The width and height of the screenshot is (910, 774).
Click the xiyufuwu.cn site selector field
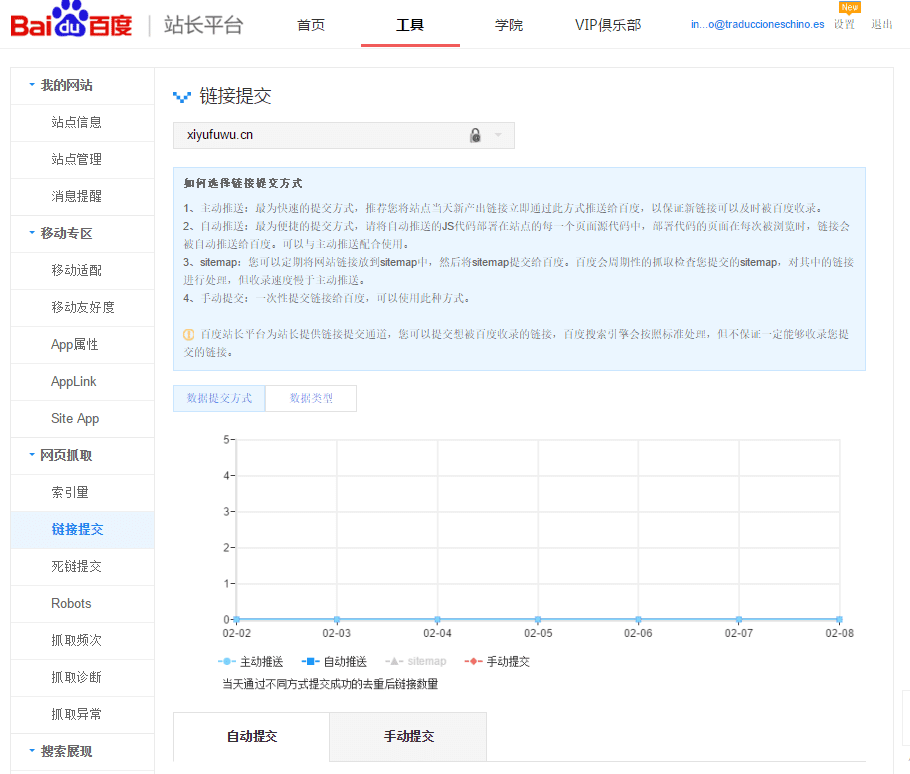[x=344, y=135]
